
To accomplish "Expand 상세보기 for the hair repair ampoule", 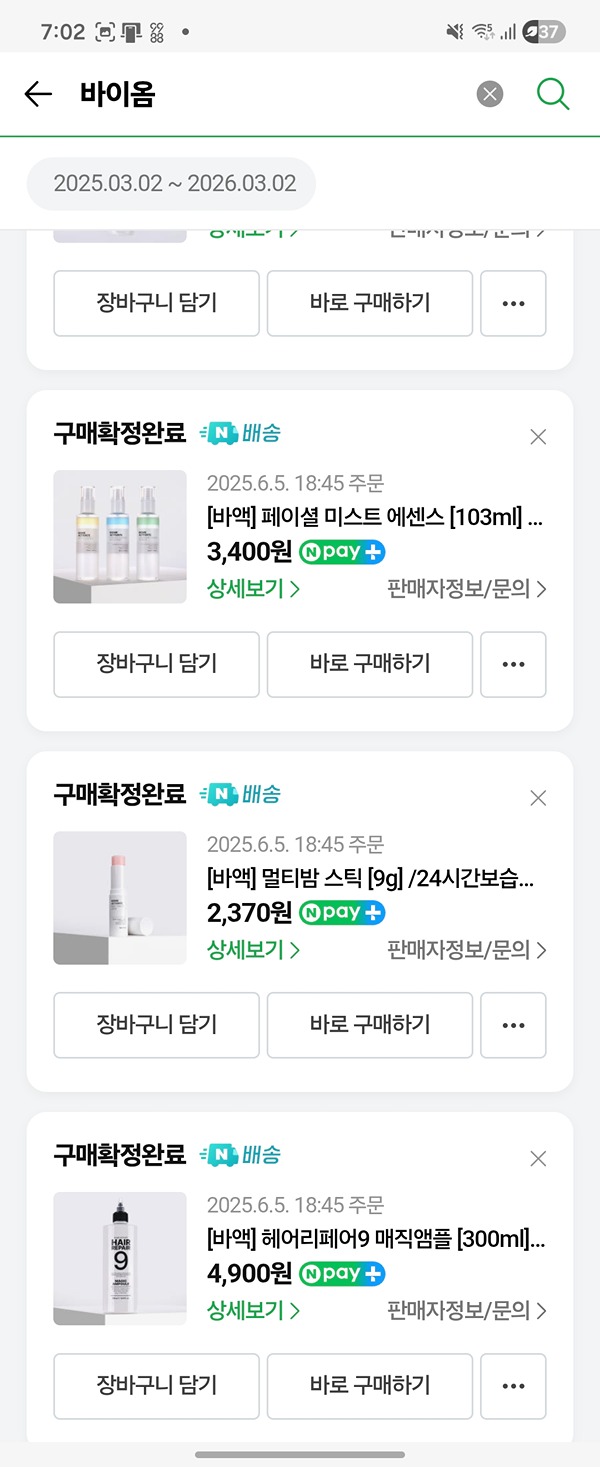I will [253, 1310].
